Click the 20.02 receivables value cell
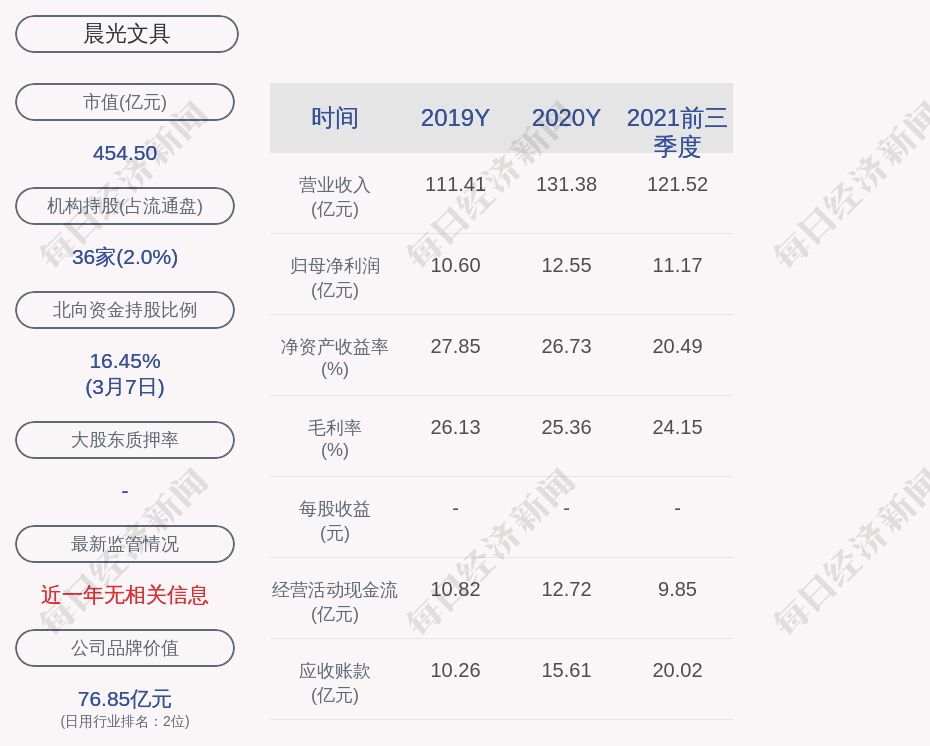Viewport: 930px width, 746px height. pos(677,670)
